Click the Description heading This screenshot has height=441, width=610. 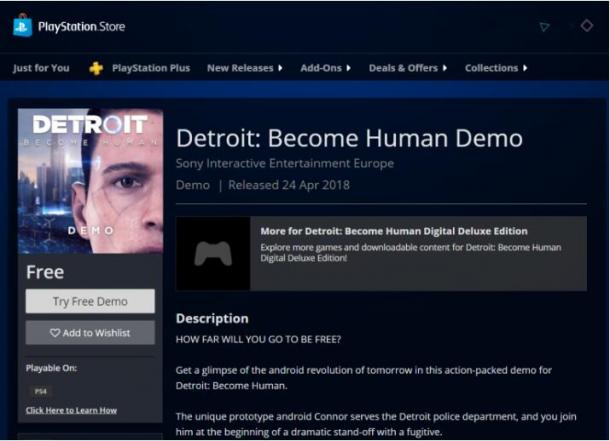pos(212,318)
